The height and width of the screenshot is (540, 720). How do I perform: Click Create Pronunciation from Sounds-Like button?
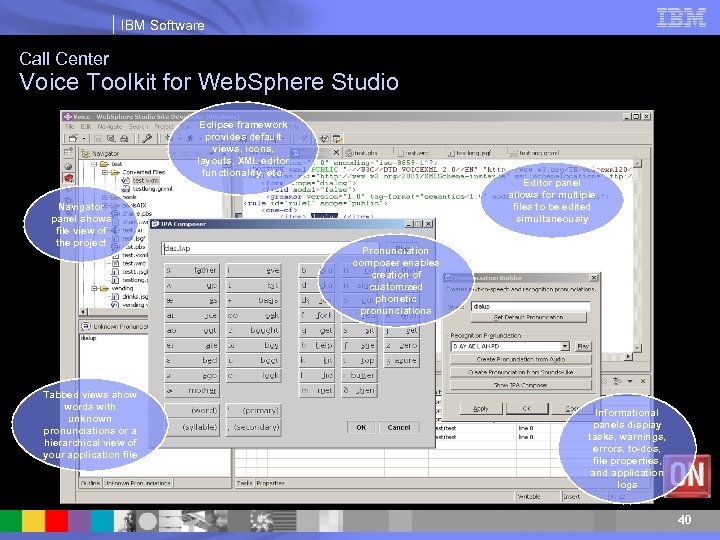521,372
